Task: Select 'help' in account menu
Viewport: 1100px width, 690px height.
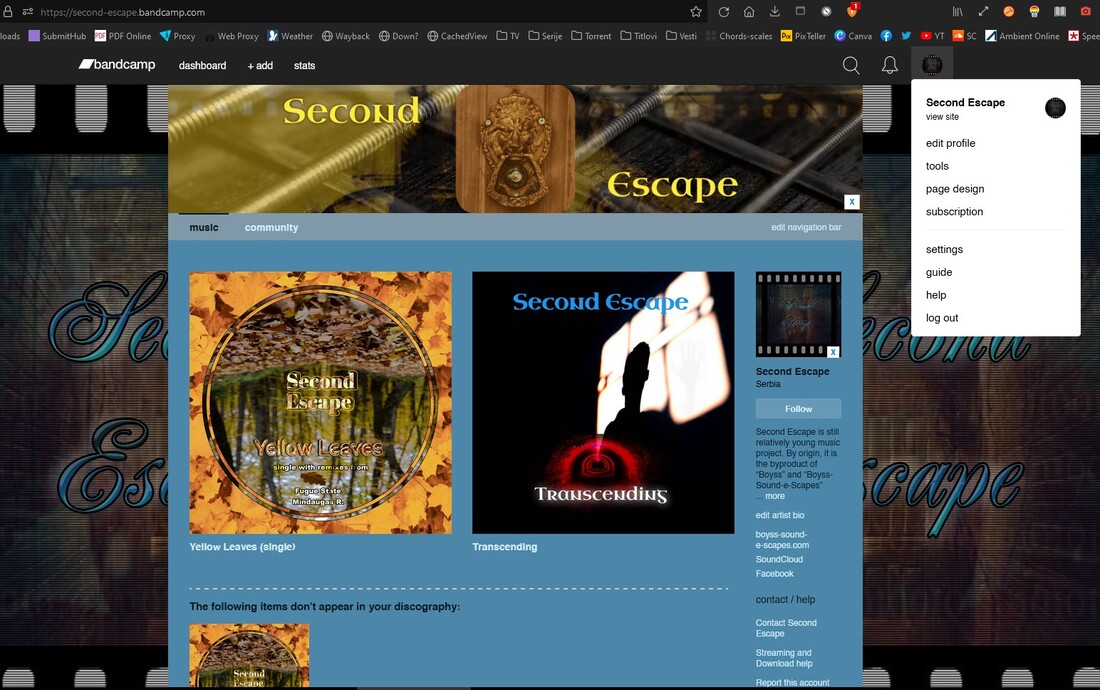Action: click(936, 295)
